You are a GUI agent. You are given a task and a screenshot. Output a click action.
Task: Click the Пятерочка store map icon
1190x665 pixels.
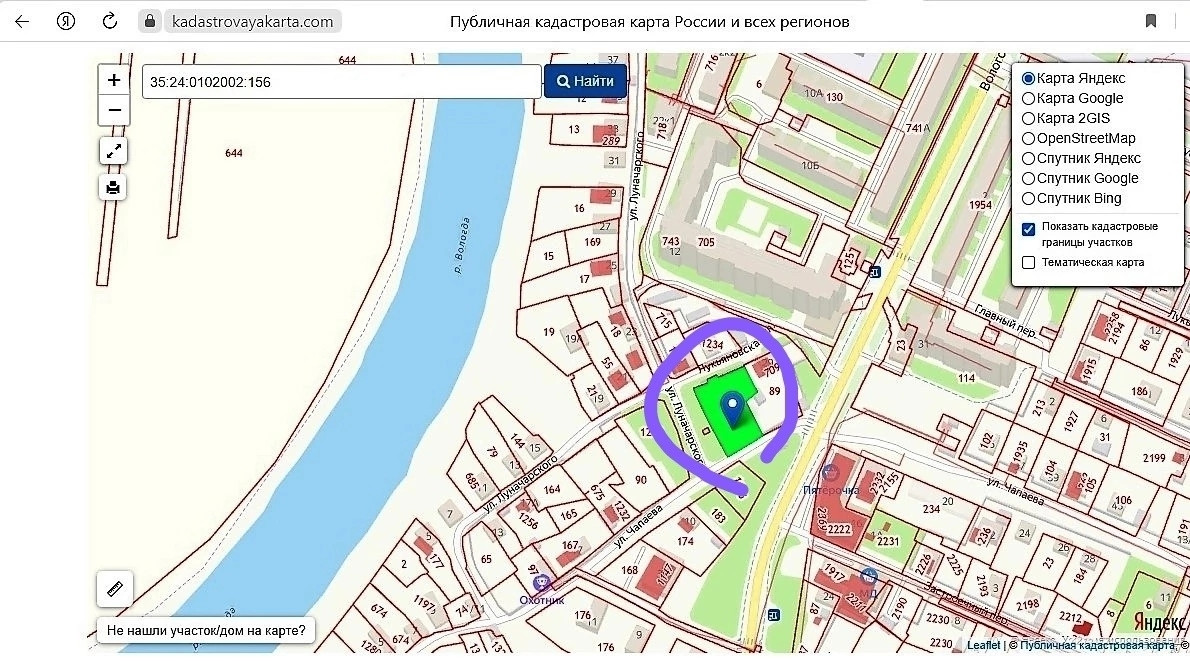(831, 473)
